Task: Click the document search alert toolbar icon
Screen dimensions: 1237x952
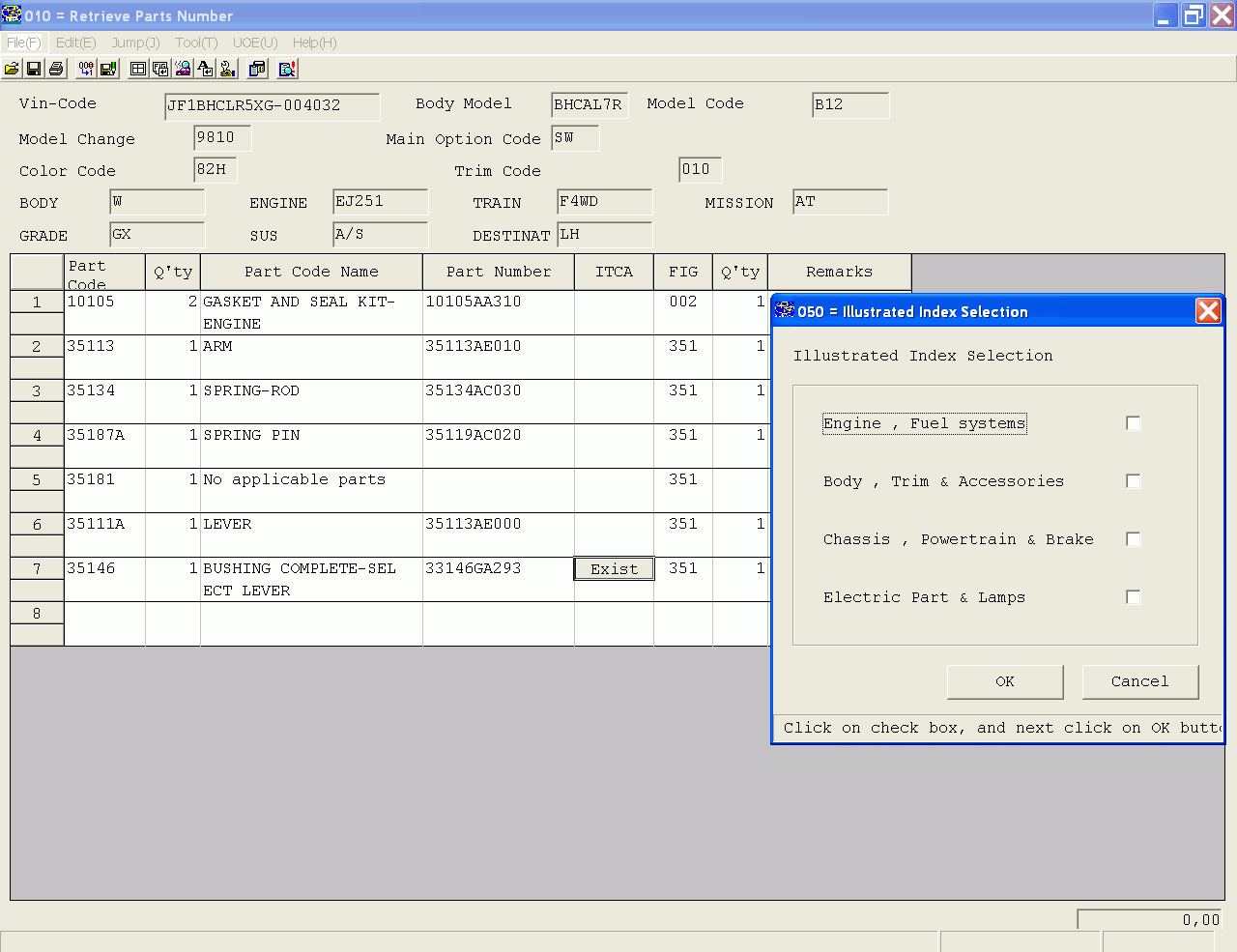Action: point(287,69)
